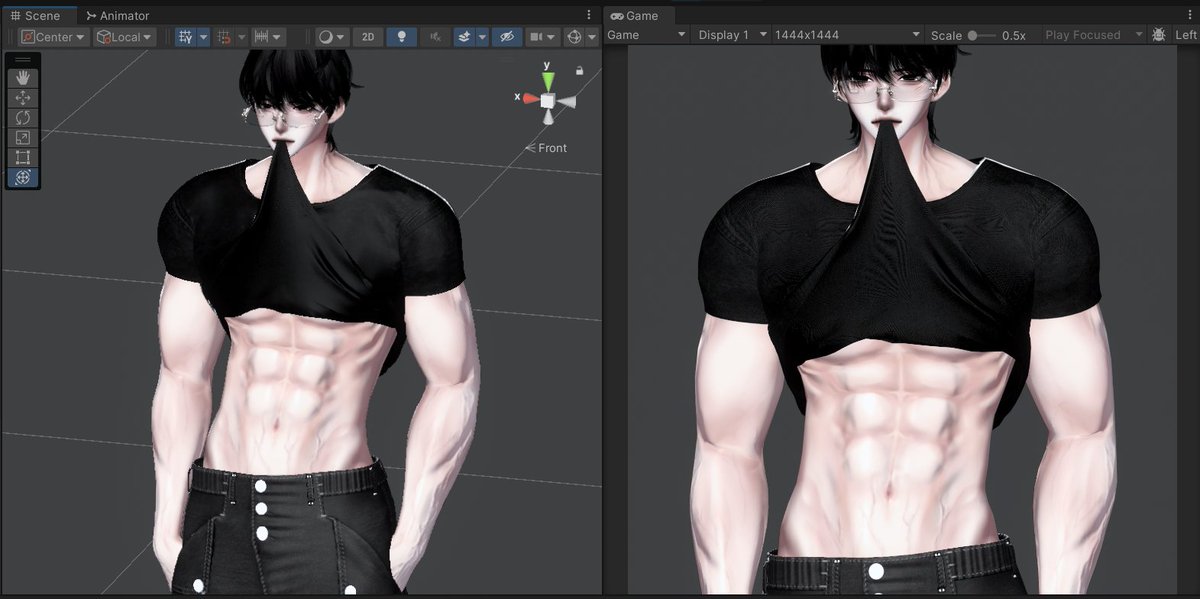
Task: Select the Transform tool
Action: coord(23,178)
